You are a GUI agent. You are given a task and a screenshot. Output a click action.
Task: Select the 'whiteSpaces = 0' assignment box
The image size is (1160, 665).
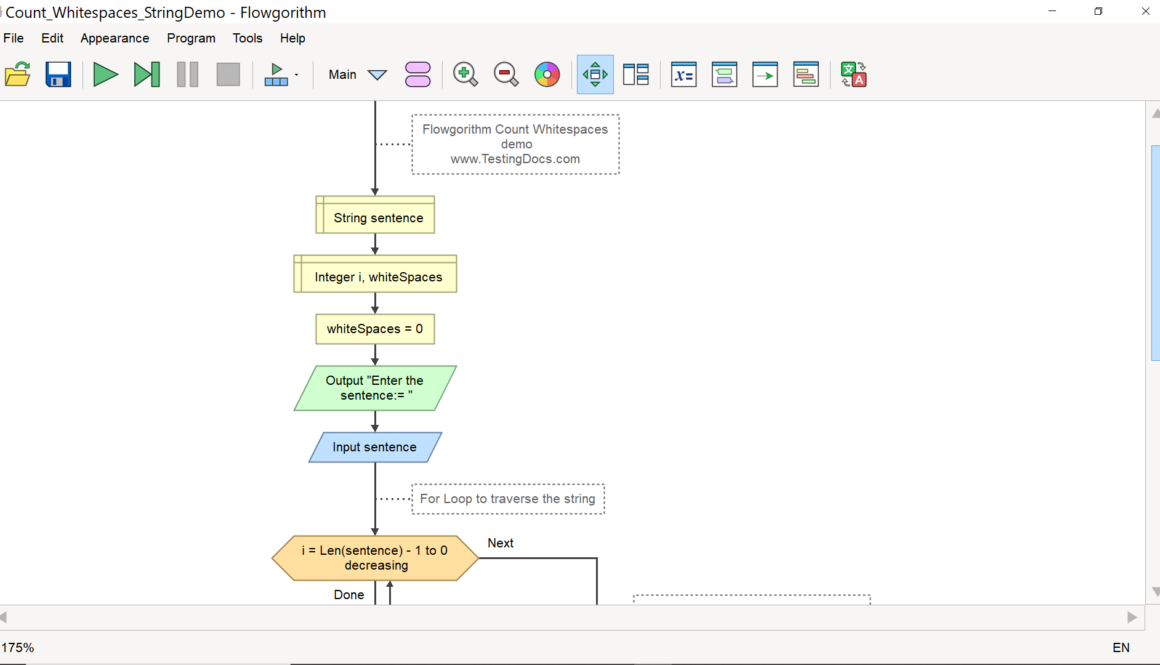(x=375, y=329)
